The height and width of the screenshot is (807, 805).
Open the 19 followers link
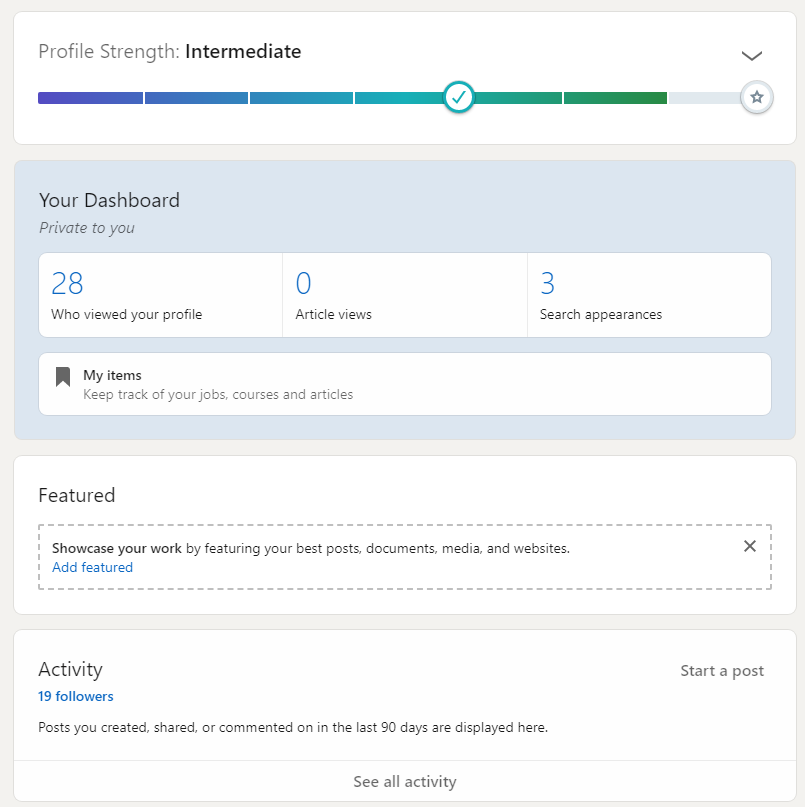75,696
